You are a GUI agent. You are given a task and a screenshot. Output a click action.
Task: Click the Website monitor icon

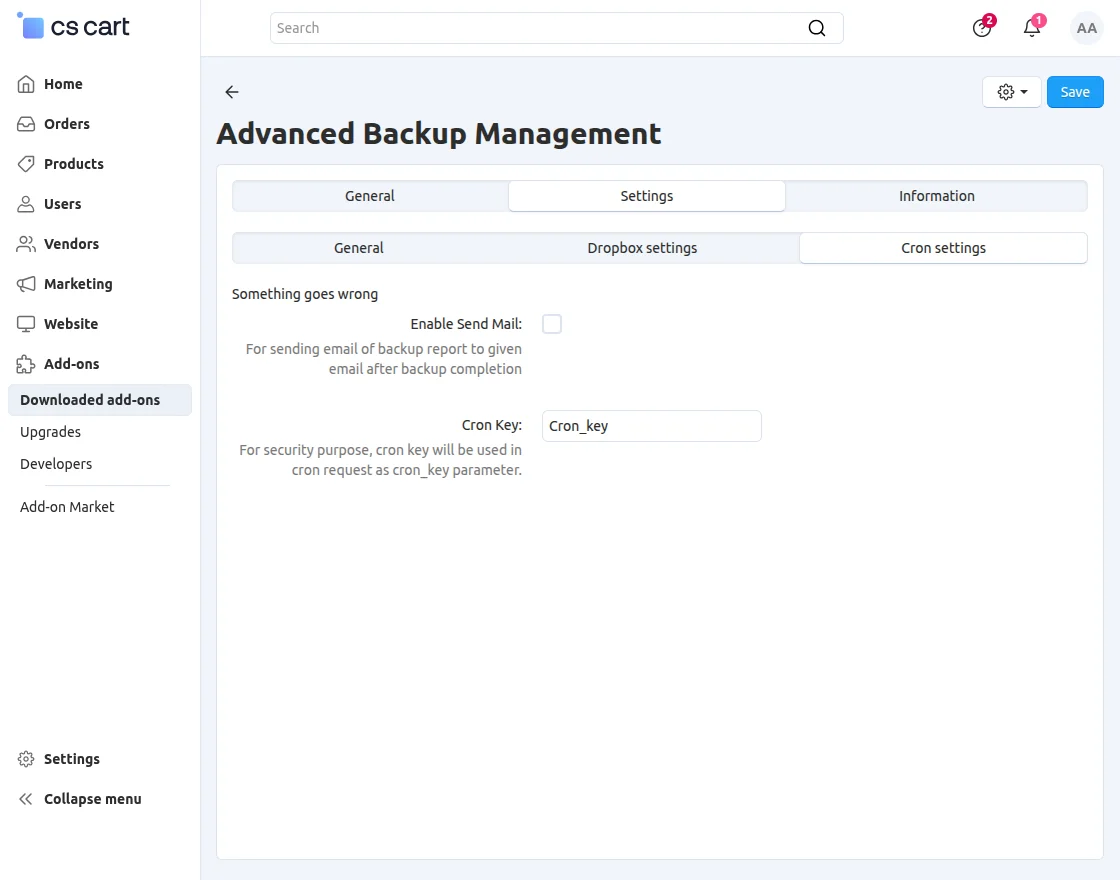26,324
